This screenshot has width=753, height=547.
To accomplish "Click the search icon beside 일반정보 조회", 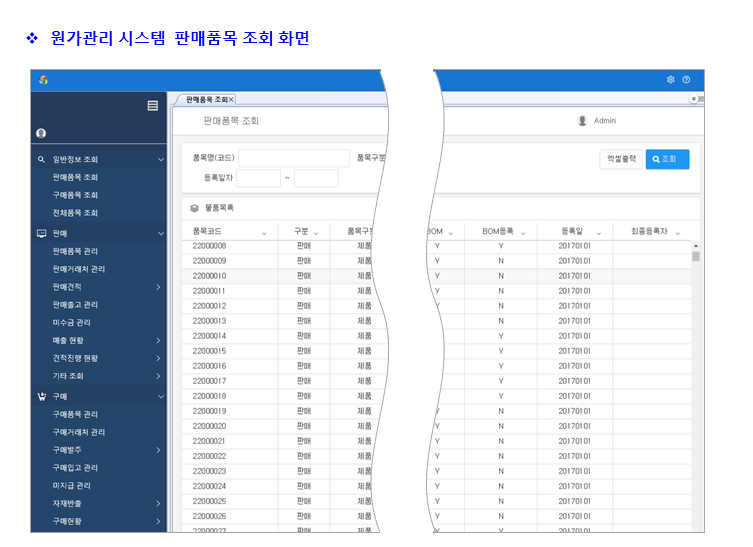I will 41,159.
